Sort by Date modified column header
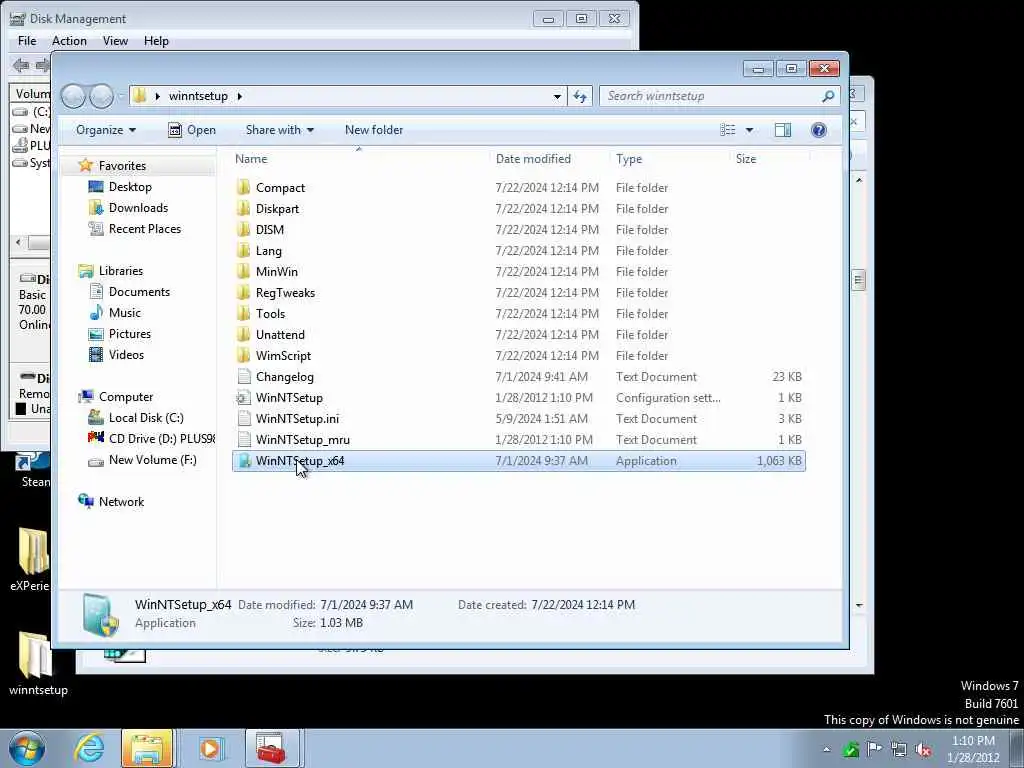 click(550, 159)
